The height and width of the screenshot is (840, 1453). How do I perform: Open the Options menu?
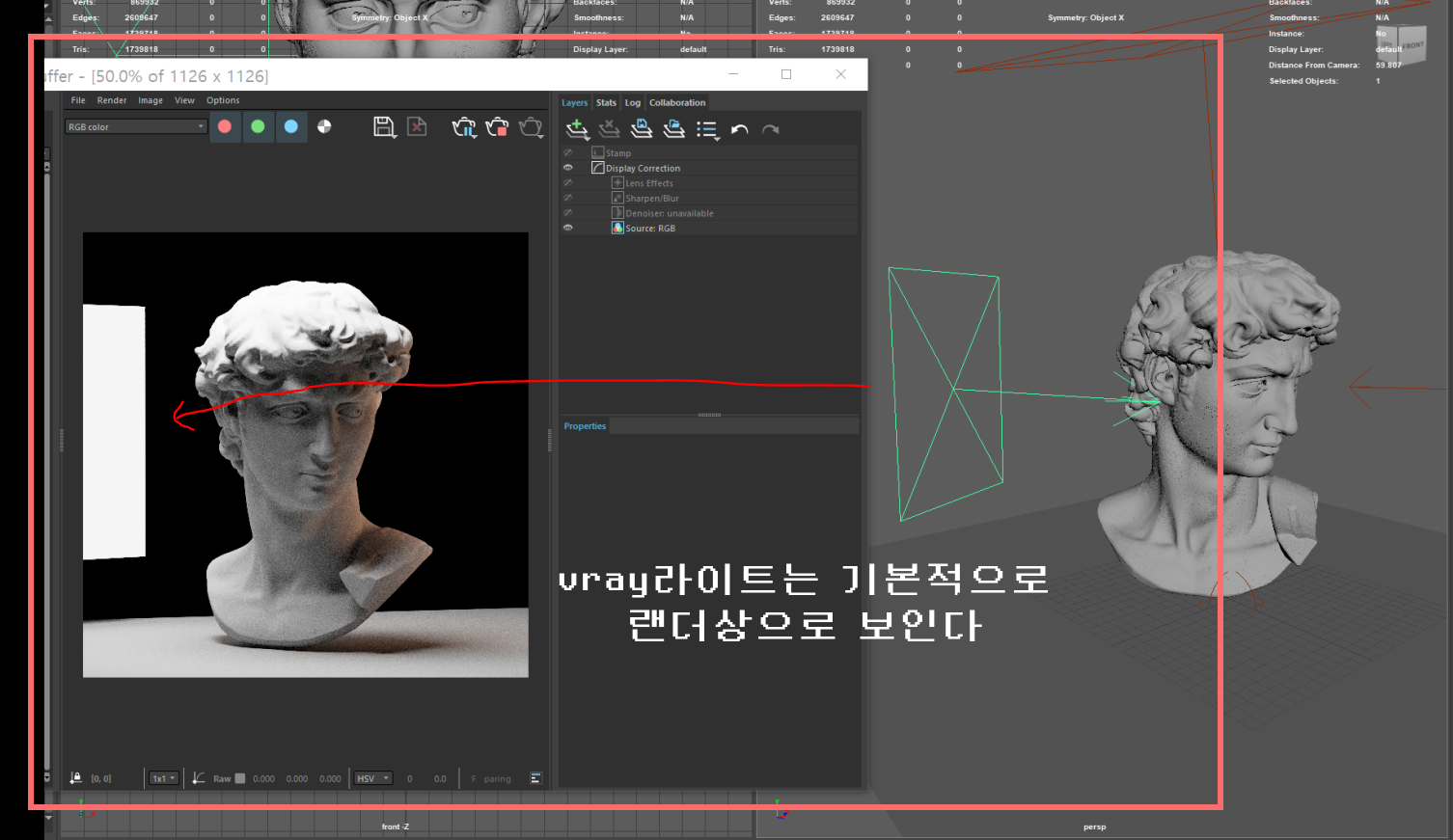click(223, 100)
